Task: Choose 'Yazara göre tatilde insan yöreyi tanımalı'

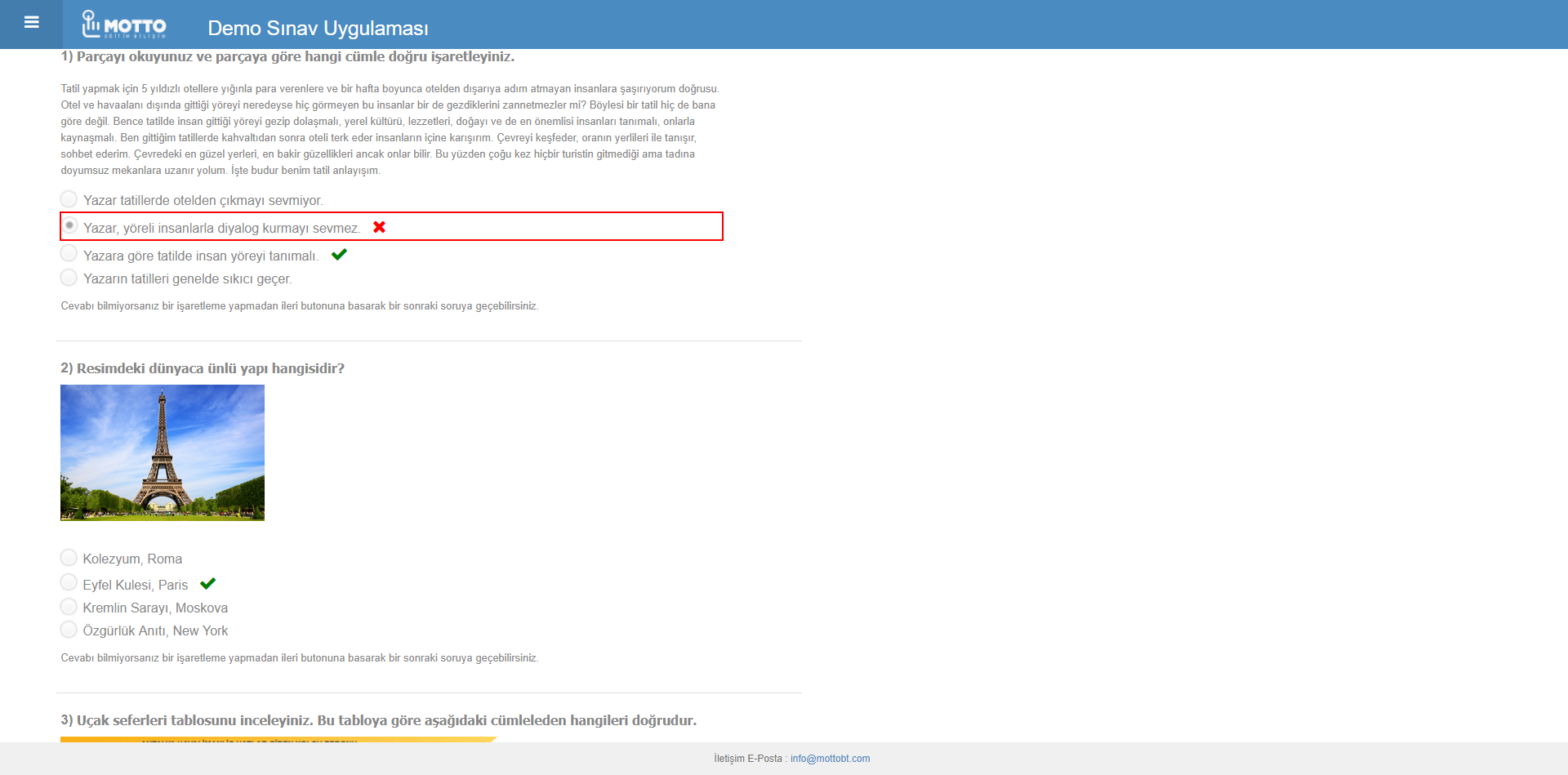Action: point(69,254)
